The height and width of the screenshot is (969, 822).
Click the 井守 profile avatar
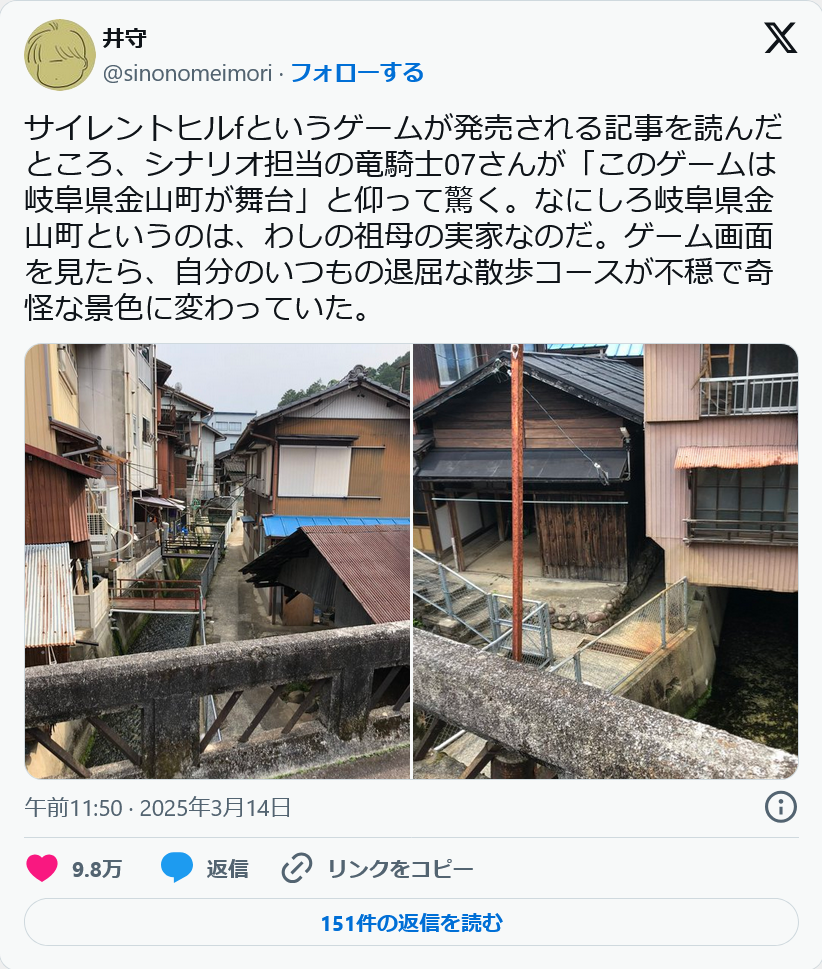(x=60, y=55)
